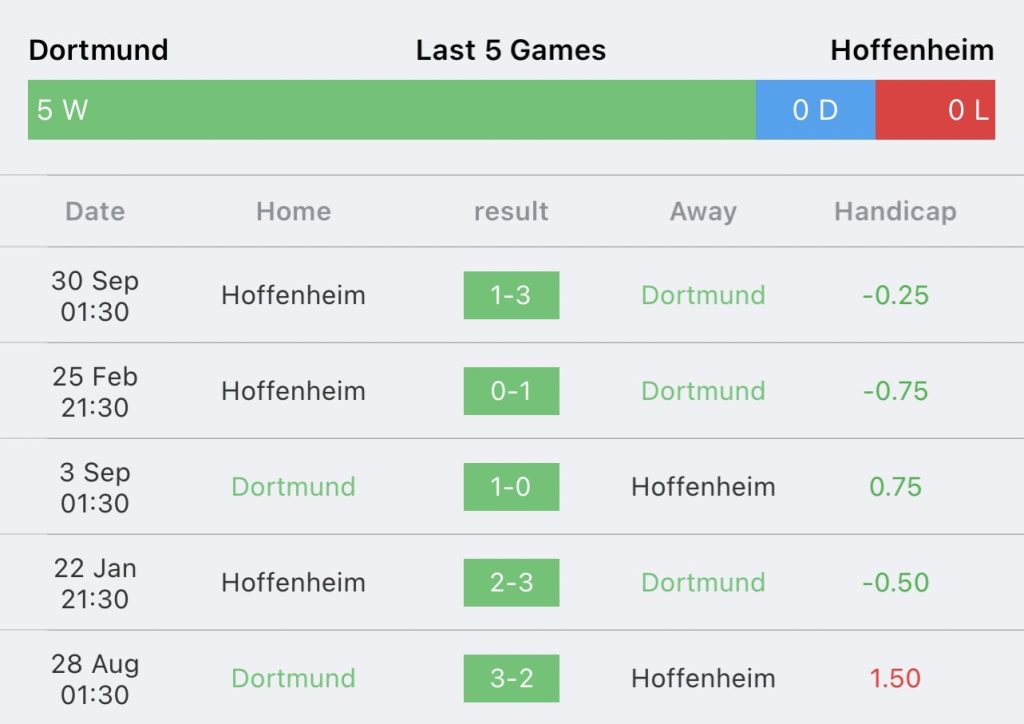Click the Handicap column header
This screenshot has width=1024, height=724.
[895, 212]
